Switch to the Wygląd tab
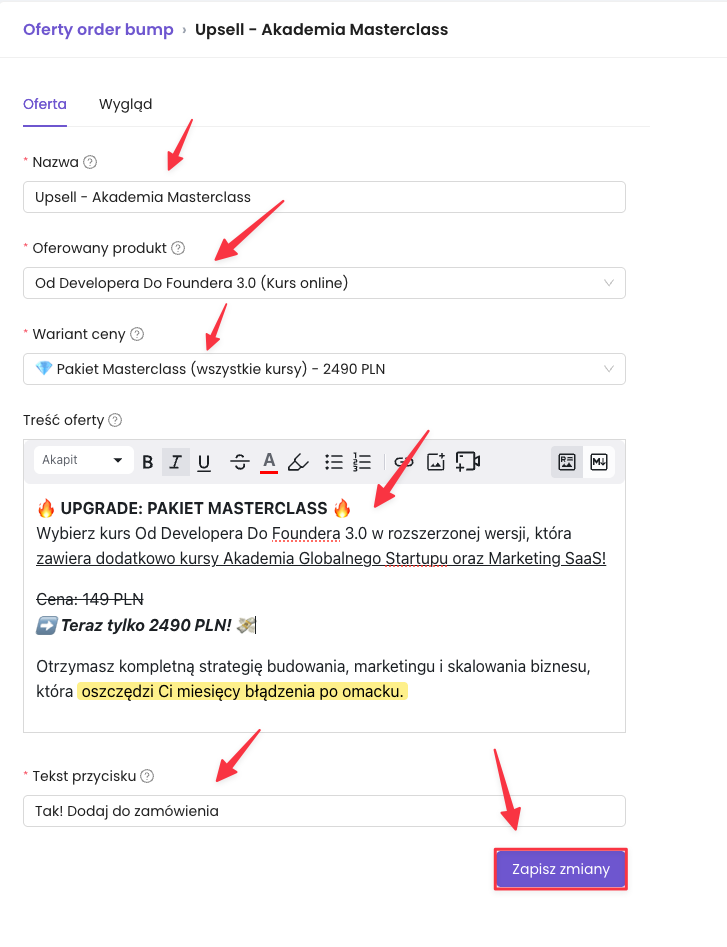 coord(125,104)
